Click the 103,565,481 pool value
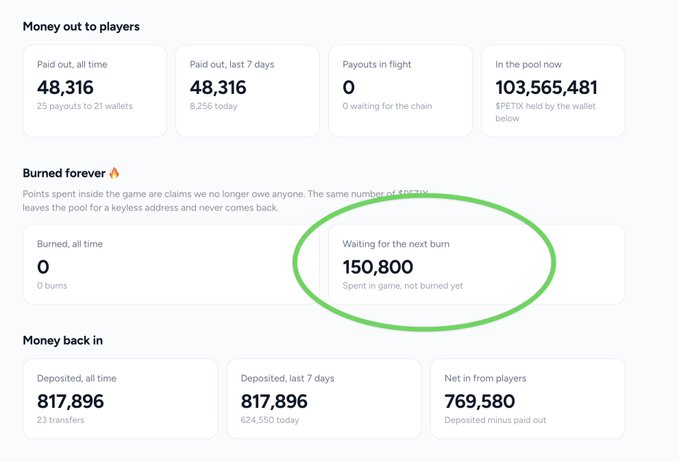The width and height of the screenshot is (679, 462). [x=546, y=87]
